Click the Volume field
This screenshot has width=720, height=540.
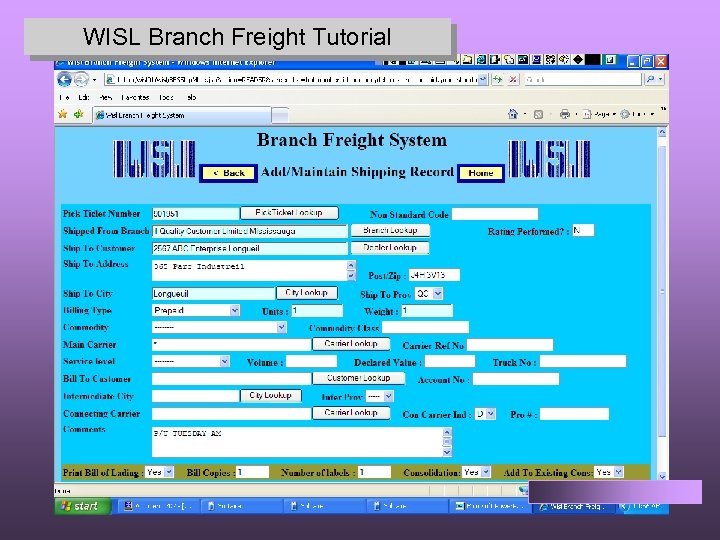point(311,362)
